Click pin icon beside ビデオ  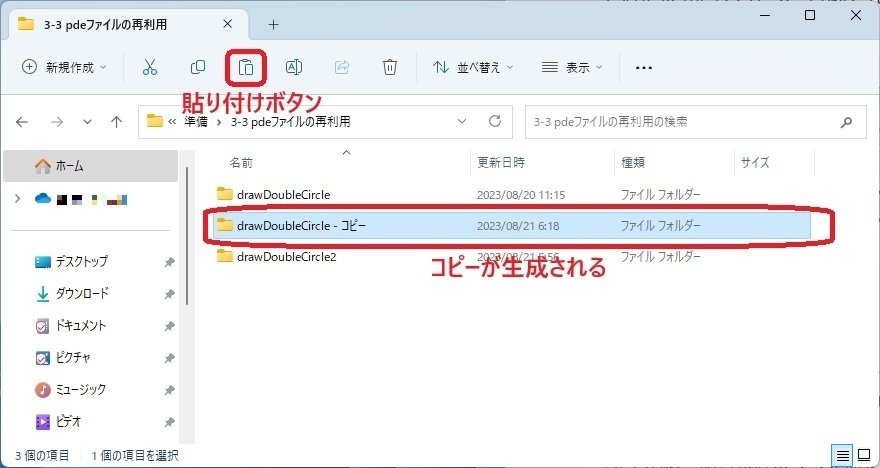[x=169, y=421]
